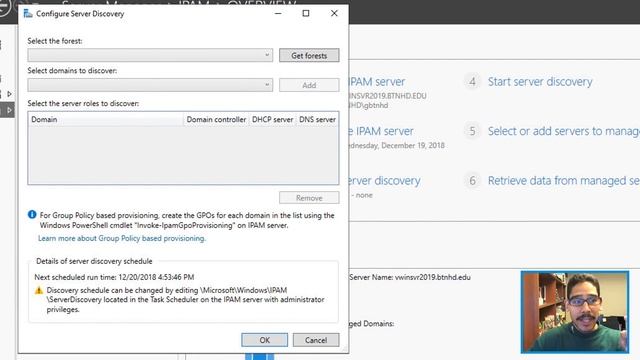The height and width of the screenshot is (360, 640).
Task: Click the Next scheduled run time text
Action: click(114, 277)
